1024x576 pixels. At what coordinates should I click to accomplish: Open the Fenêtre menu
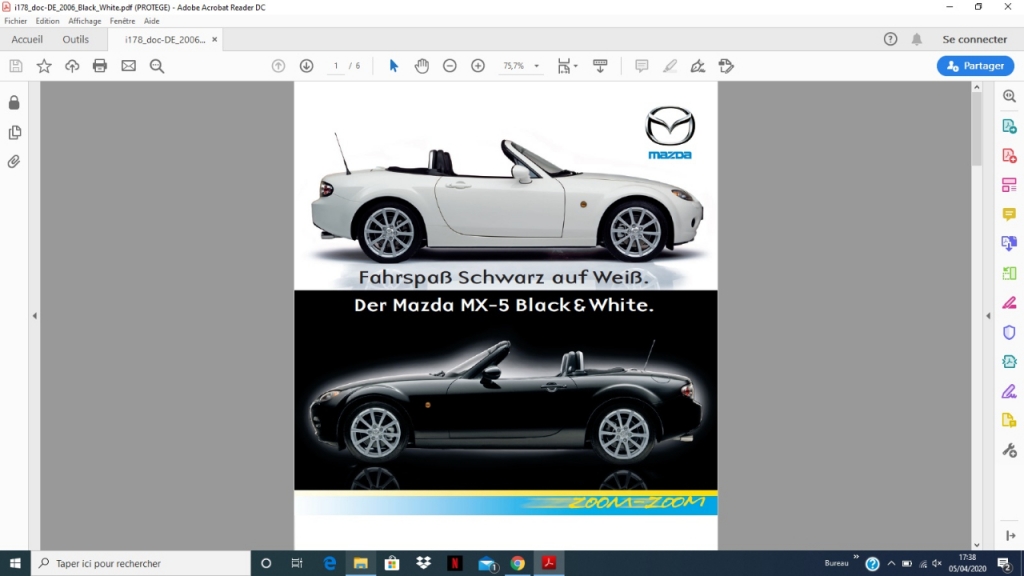coord(123,21)
